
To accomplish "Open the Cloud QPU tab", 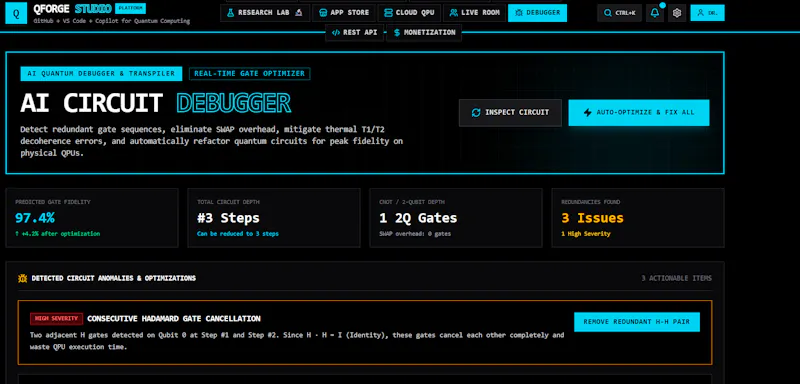I will [409, 13].
